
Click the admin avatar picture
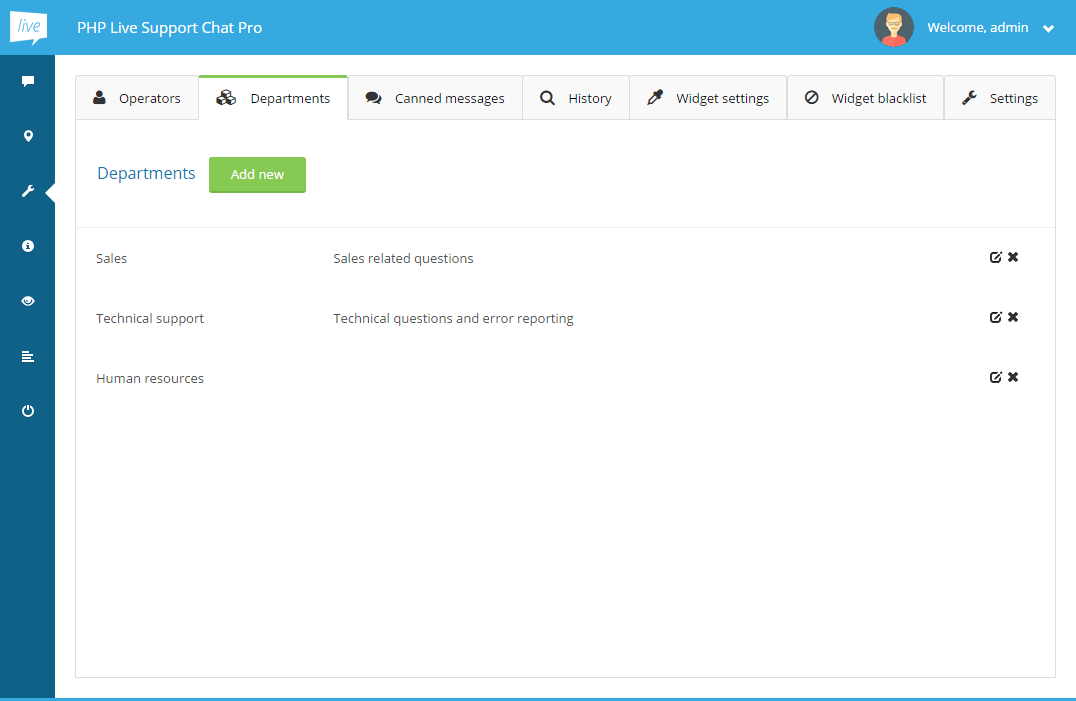pyautogui.click(x=893, y=27)
